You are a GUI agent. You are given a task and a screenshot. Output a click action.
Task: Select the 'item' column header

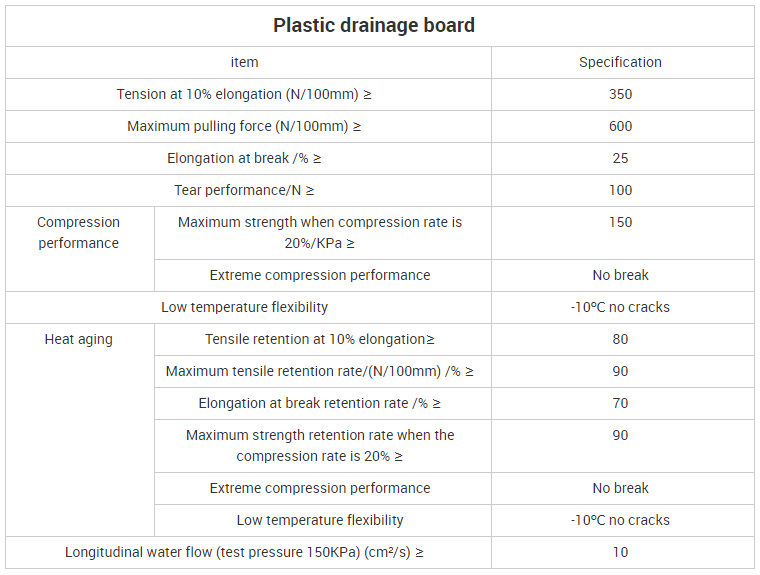[x=244, y=62]
